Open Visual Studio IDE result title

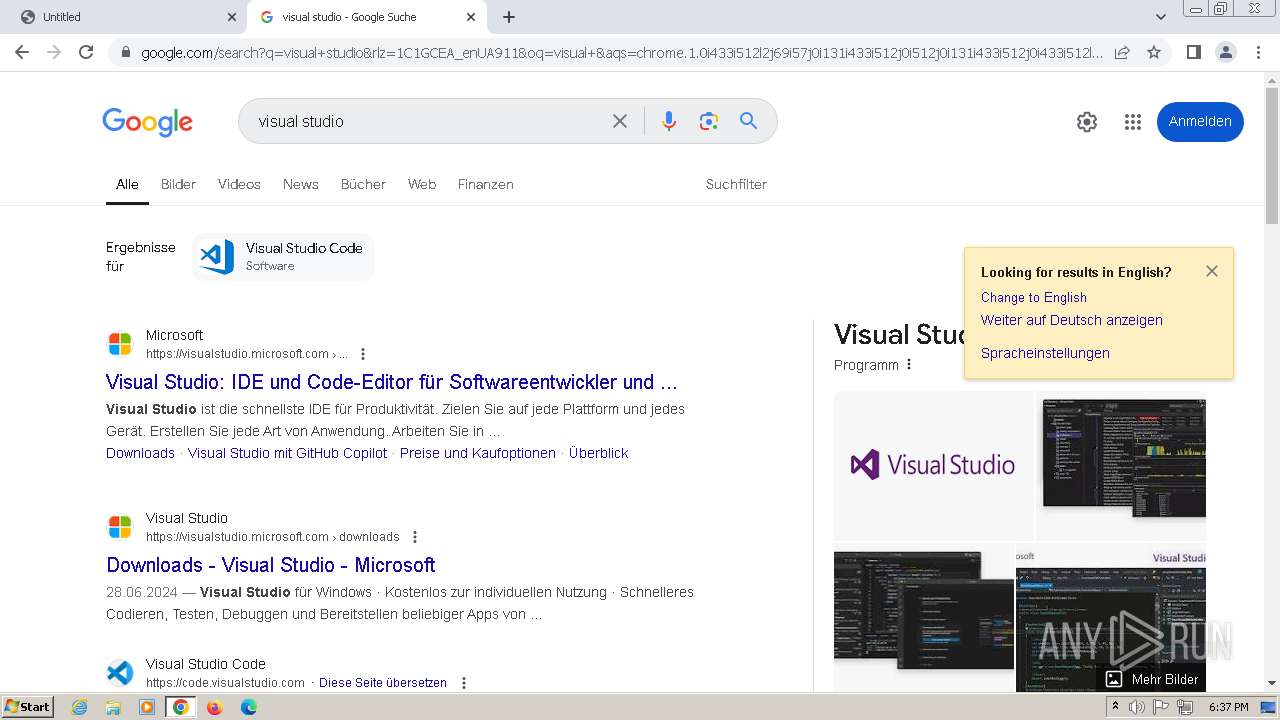coord(392,382)
